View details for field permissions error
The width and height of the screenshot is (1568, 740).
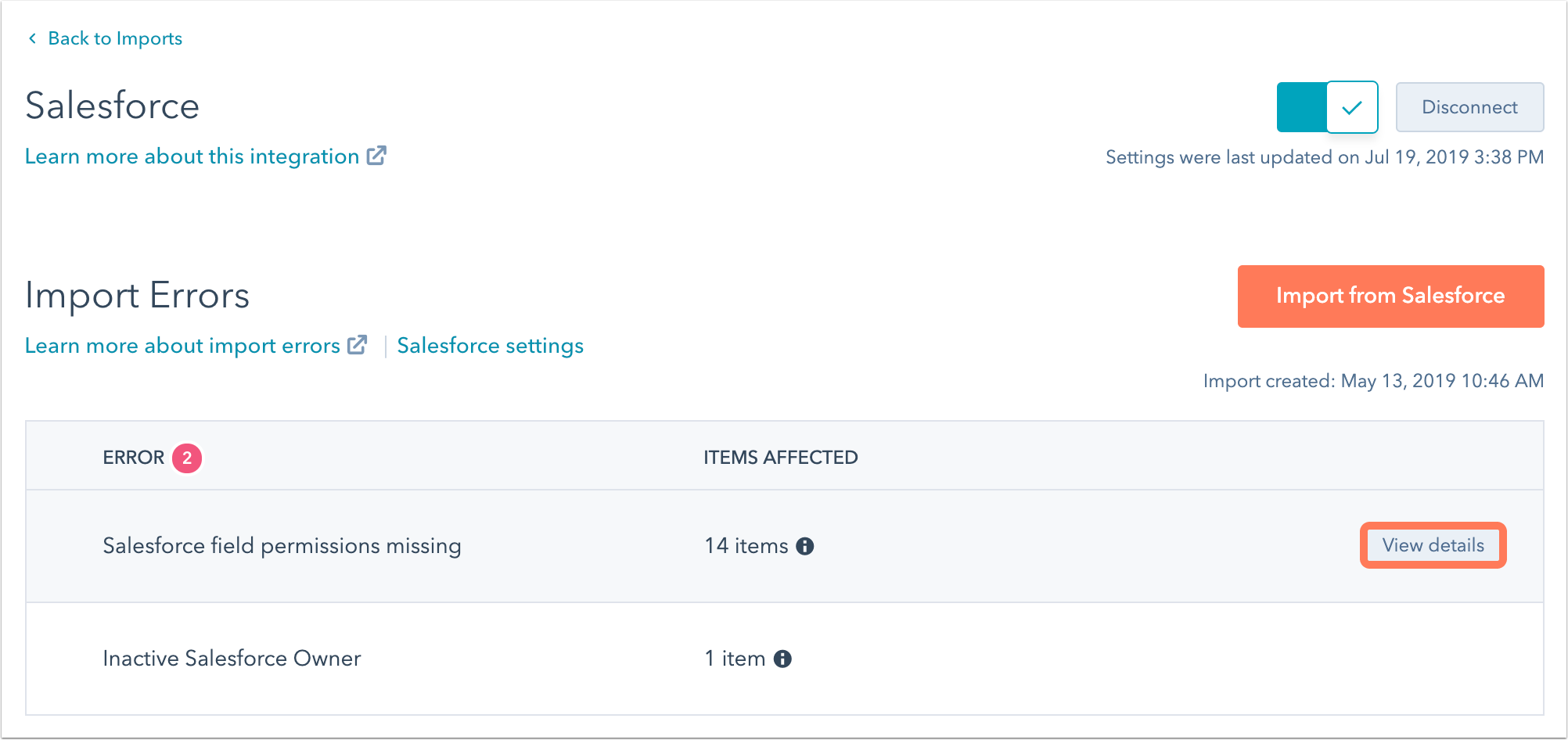pyautogui.click(x=1433, y=545)
